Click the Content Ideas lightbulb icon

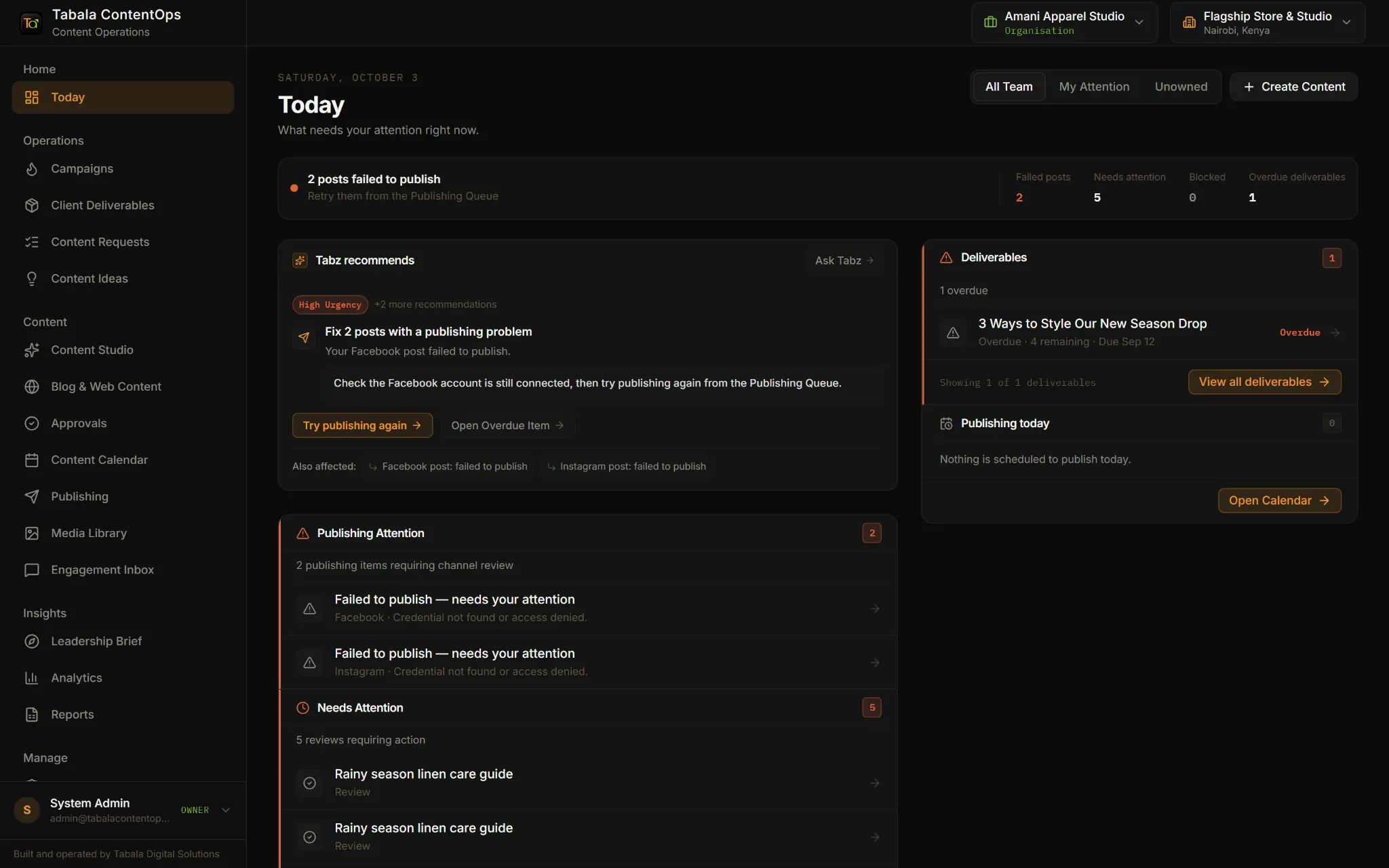coord(31,279)
